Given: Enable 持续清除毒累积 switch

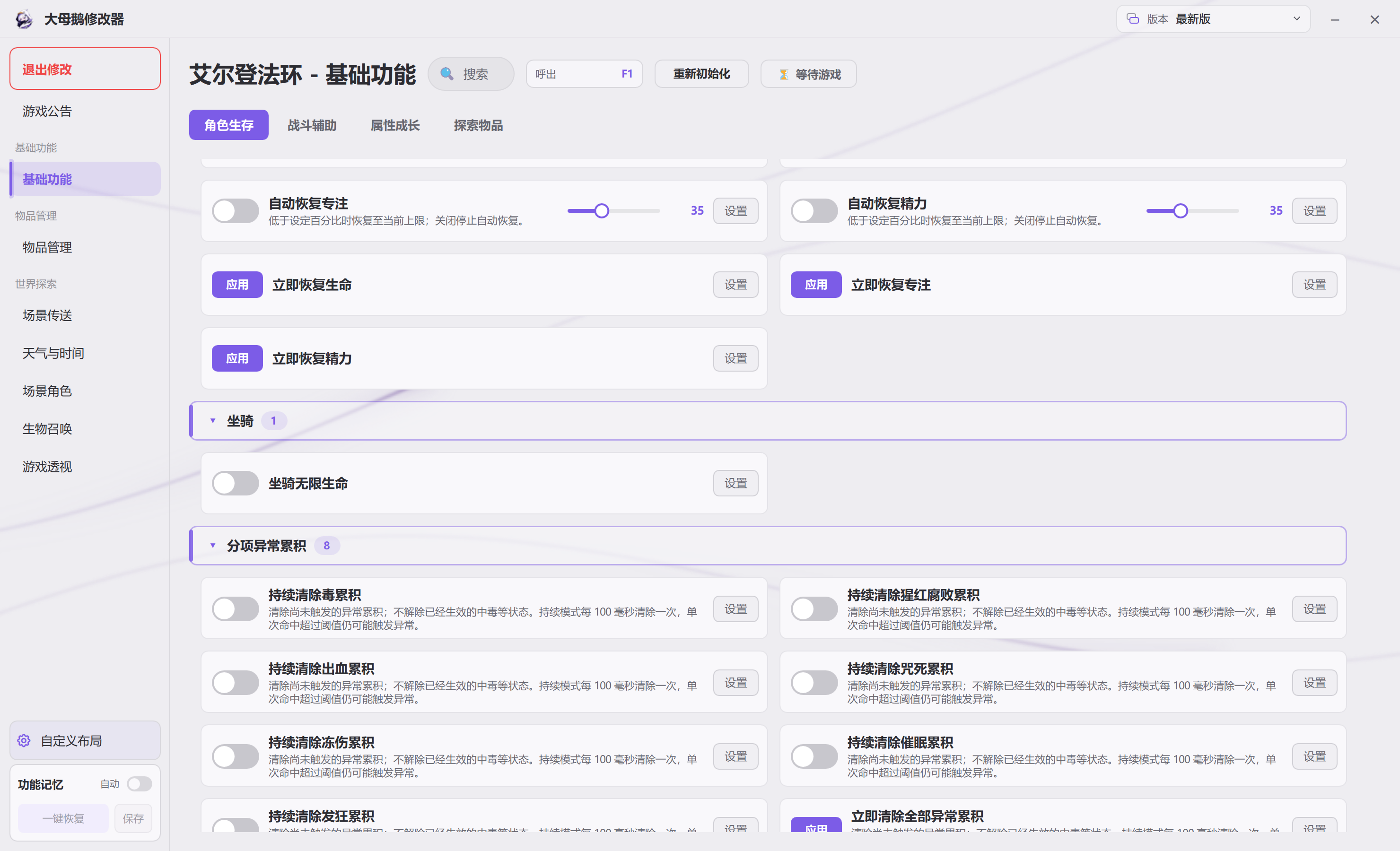Looking at the screenshot, I should pyautogui.click(x=235, y=609).
